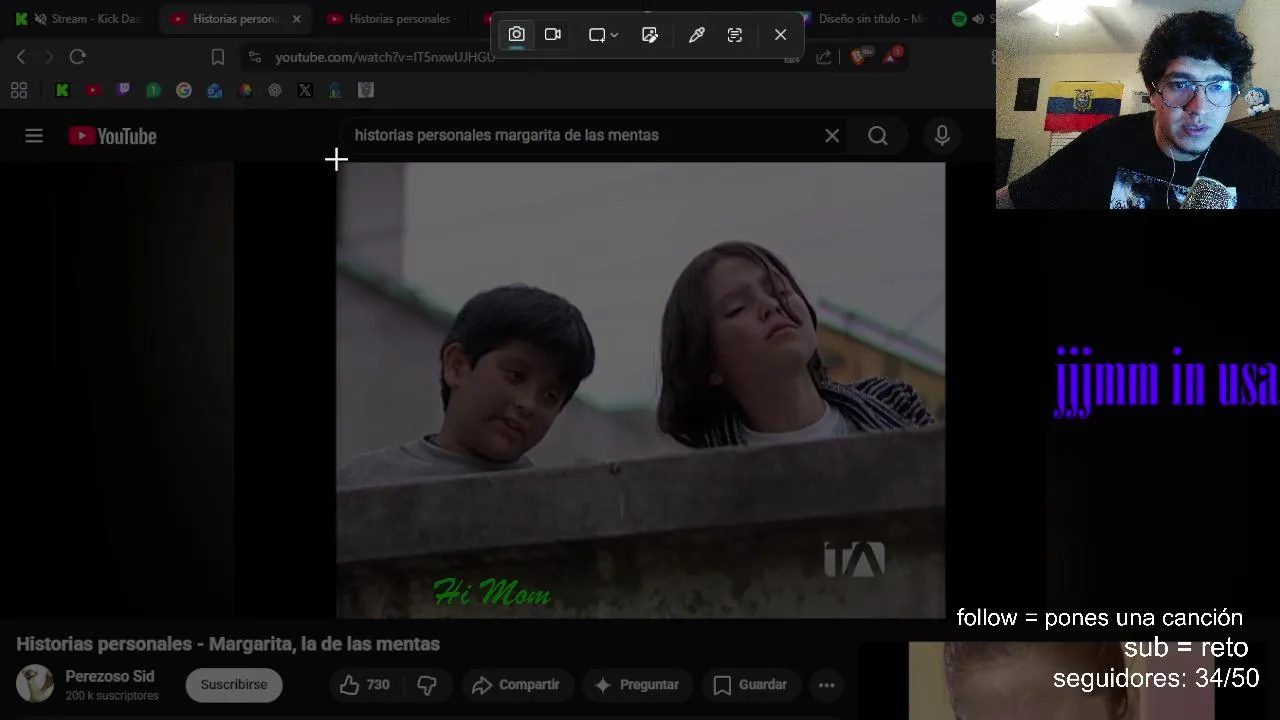Viewport: 1280px width, 720px height.
Task: Click the YouTube search magnifier button
Action: (878, 136)
